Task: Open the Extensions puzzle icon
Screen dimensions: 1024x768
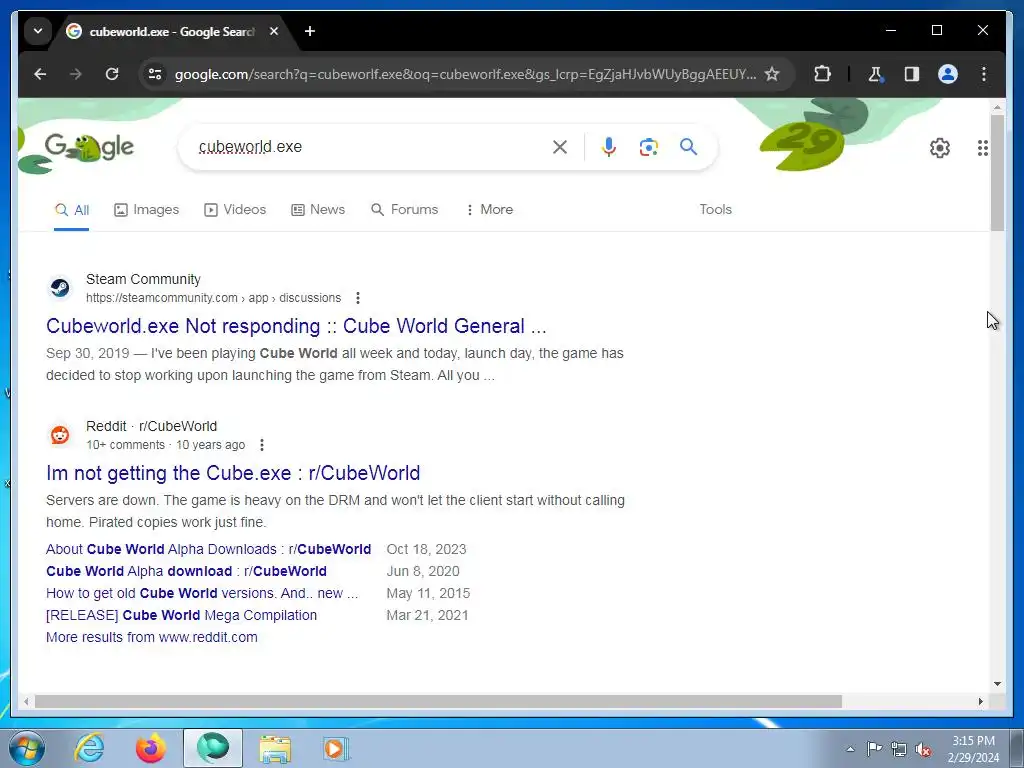Action: coord(822,74)
